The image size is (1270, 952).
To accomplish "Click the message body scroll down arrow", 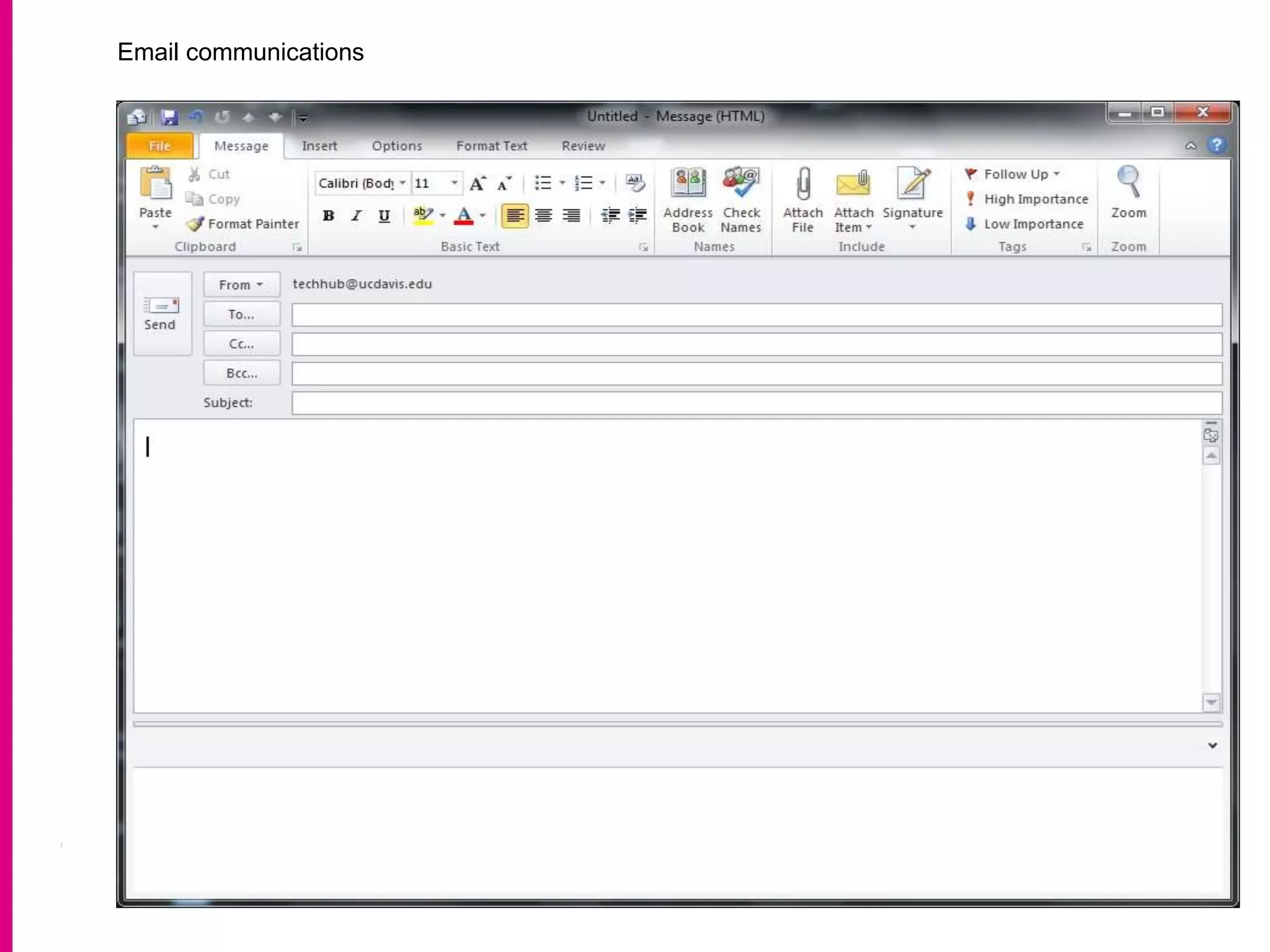I will pos(1211,703).
